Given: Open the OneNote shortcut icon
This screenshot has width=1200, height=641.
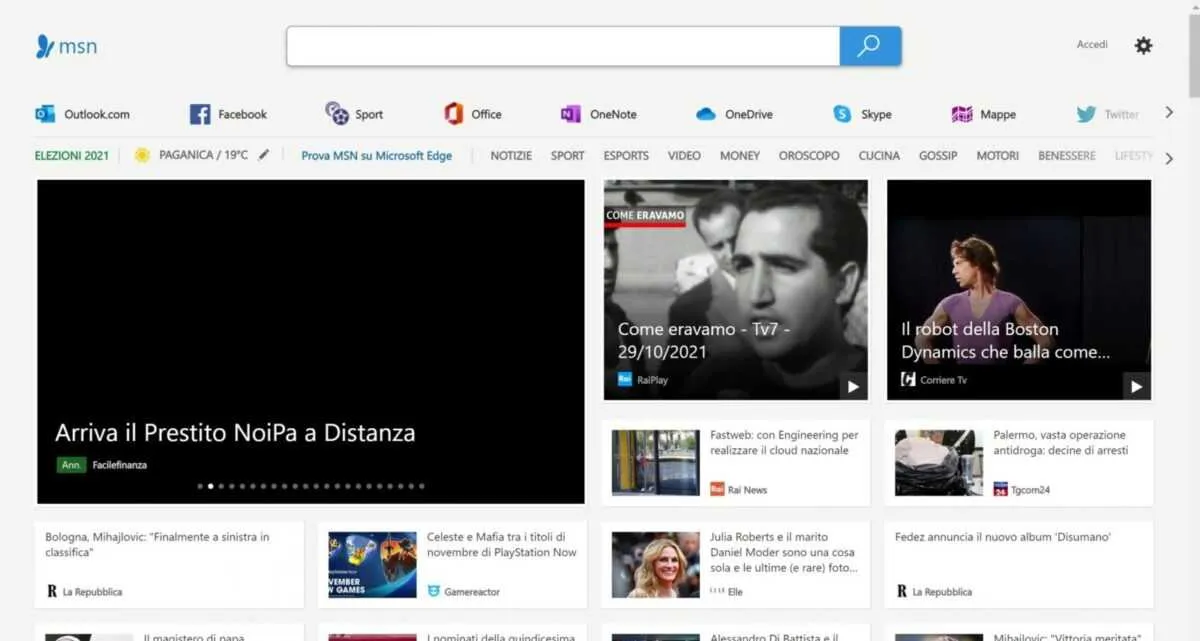Looking at the screenshot, I should (x=571, y=114).
